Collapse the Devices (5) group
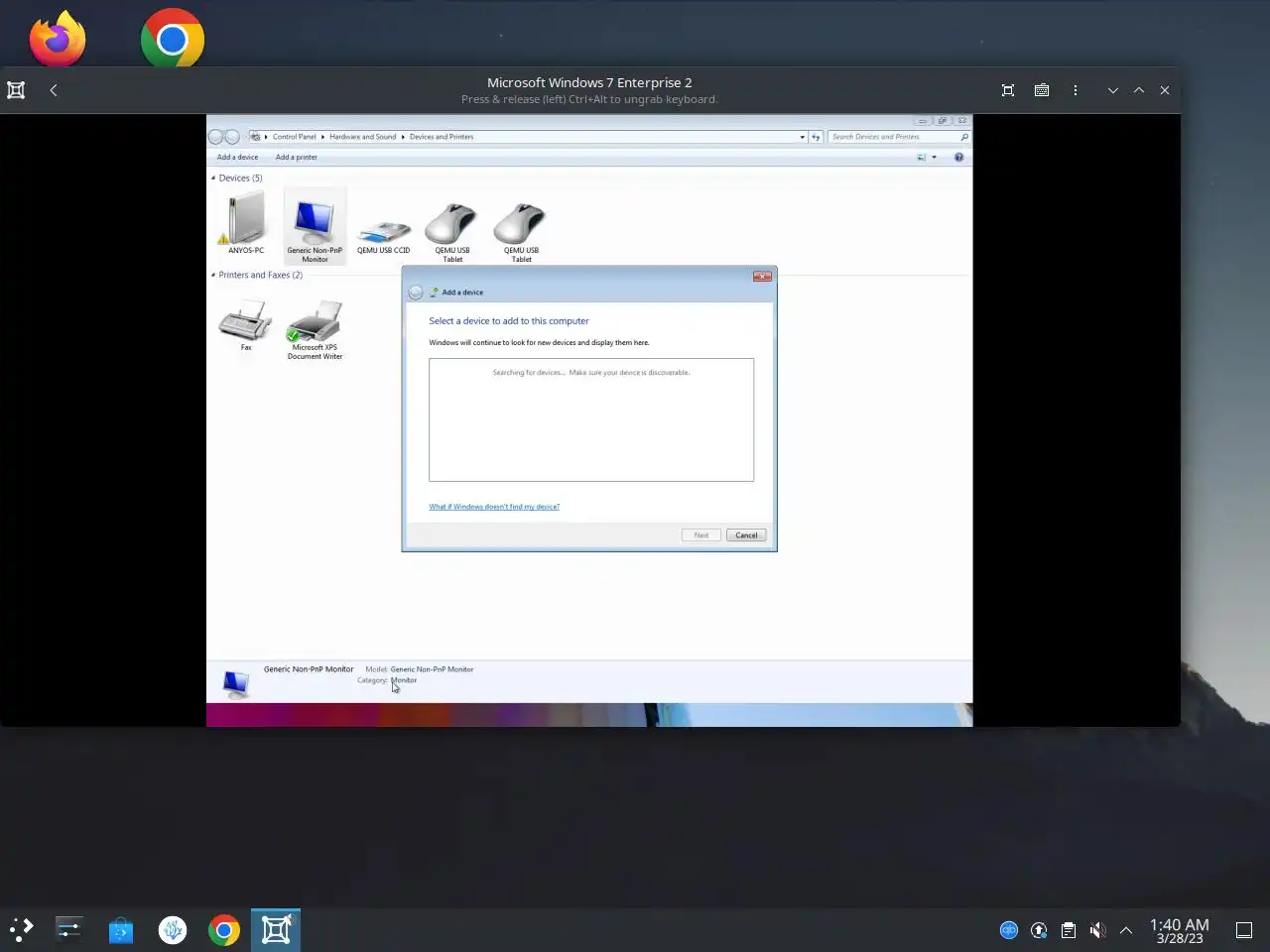The image size is (1270, 952). pos(213,178)
